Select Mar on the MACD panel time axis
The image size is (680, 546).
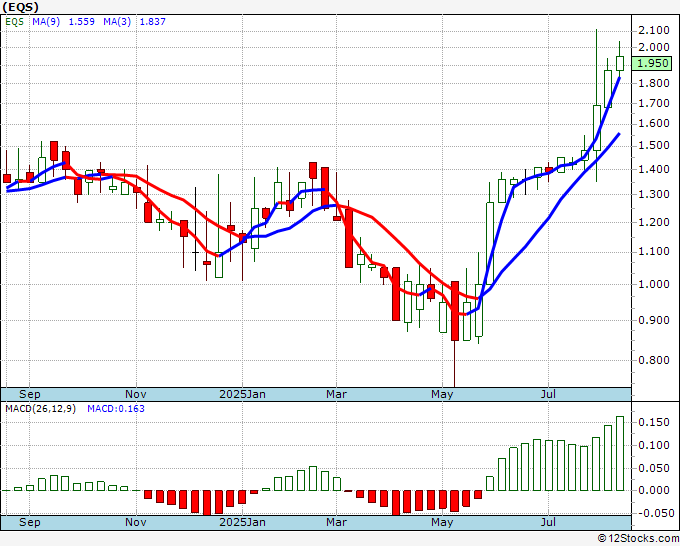pos(337,522)
